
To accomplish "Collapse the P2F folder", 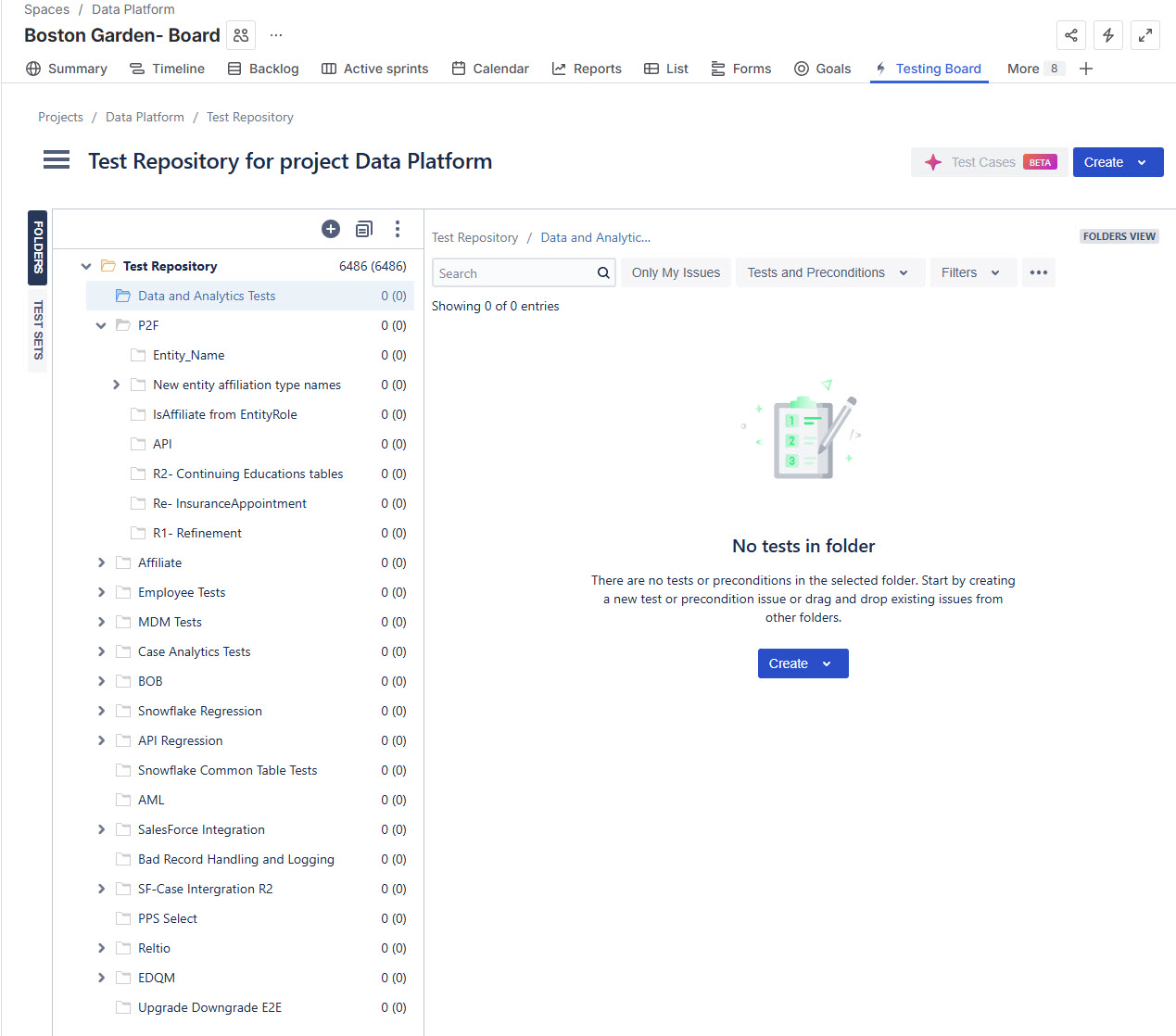I will [101, 325].
